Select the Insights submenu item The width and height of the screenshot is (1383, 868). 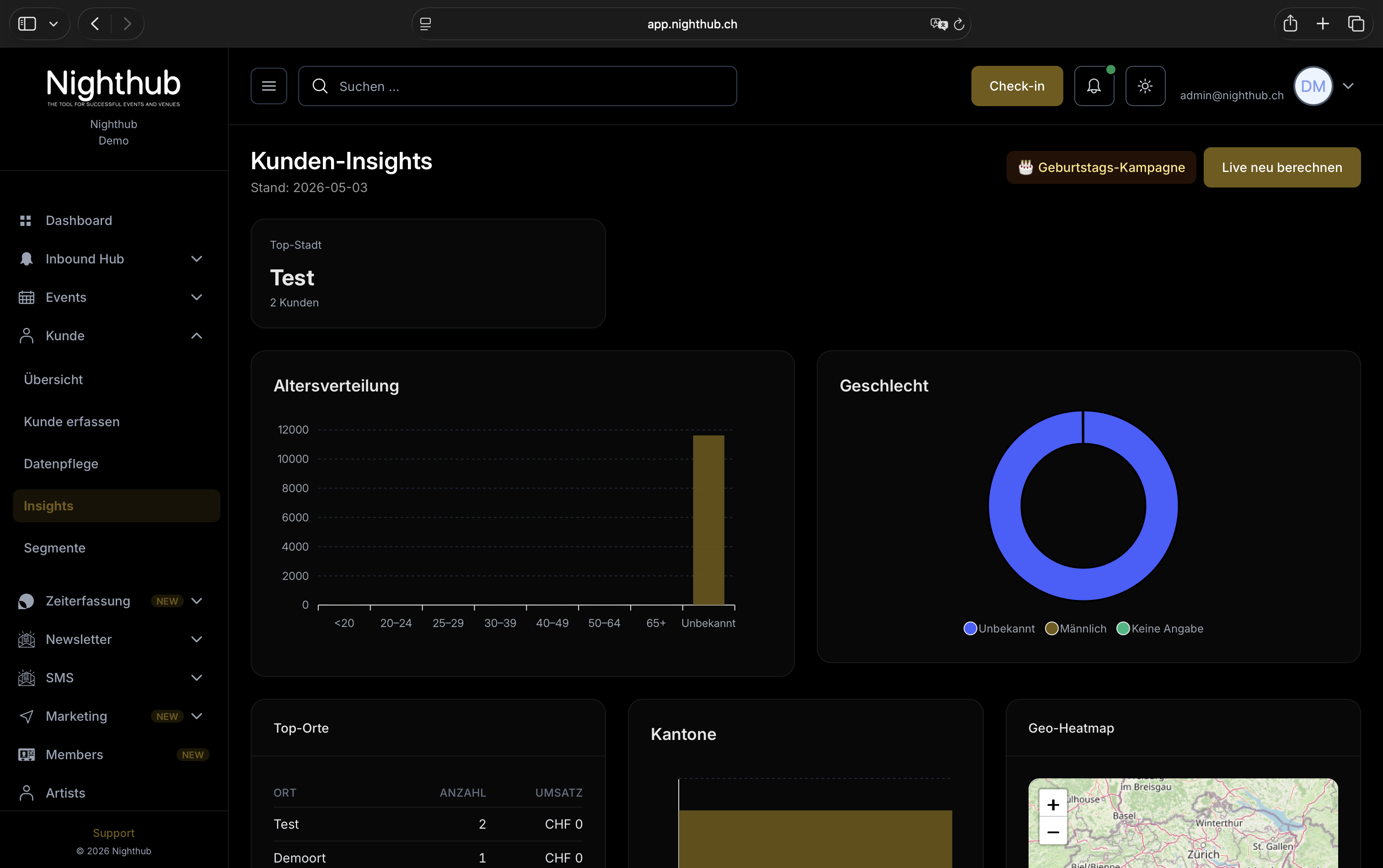point(117,506)
